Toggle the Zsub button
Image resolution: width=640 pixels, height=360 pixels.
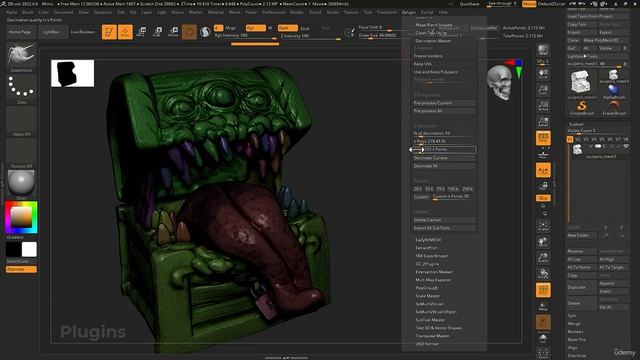304,29
